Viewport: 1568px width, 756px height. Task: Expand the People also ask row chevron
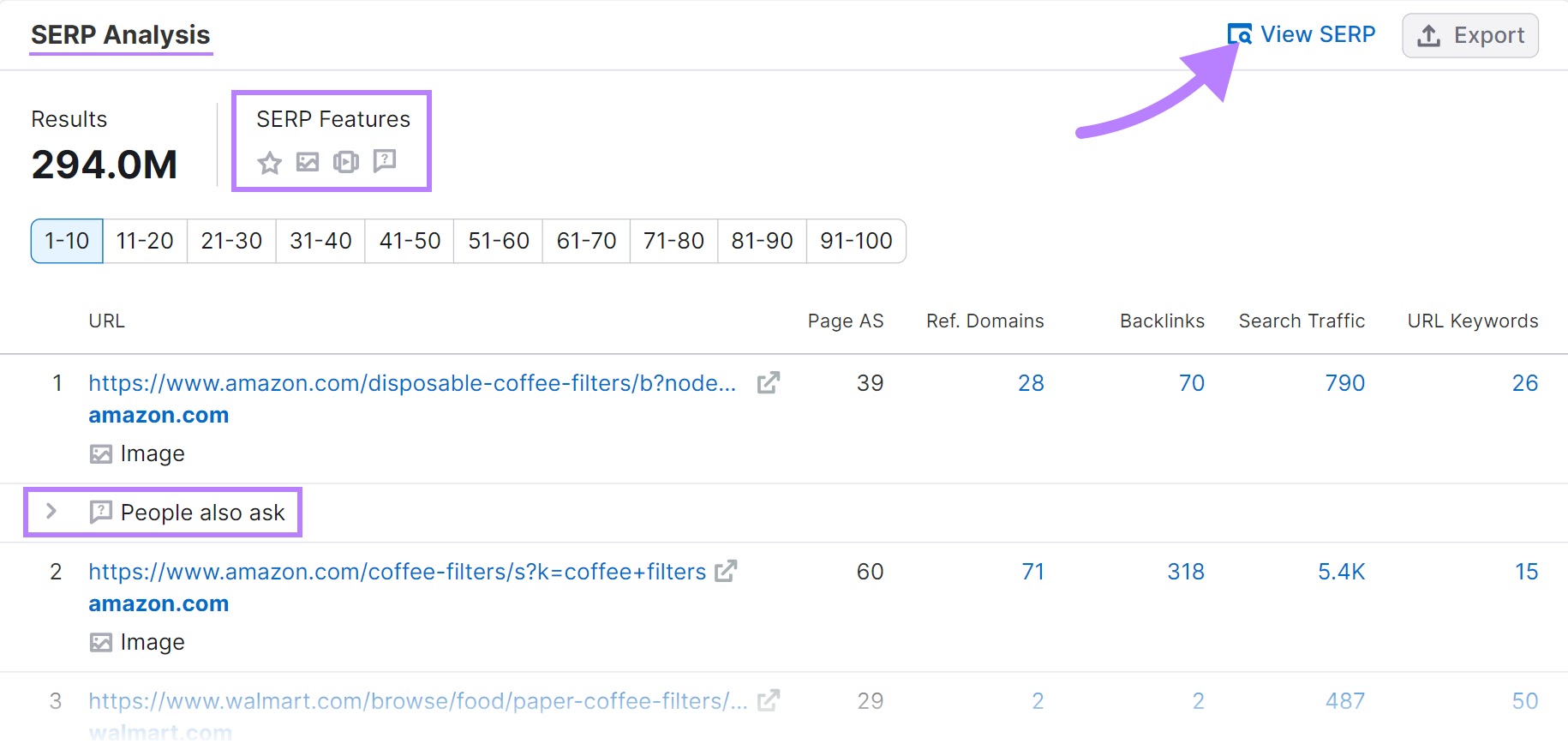(51, 512)
